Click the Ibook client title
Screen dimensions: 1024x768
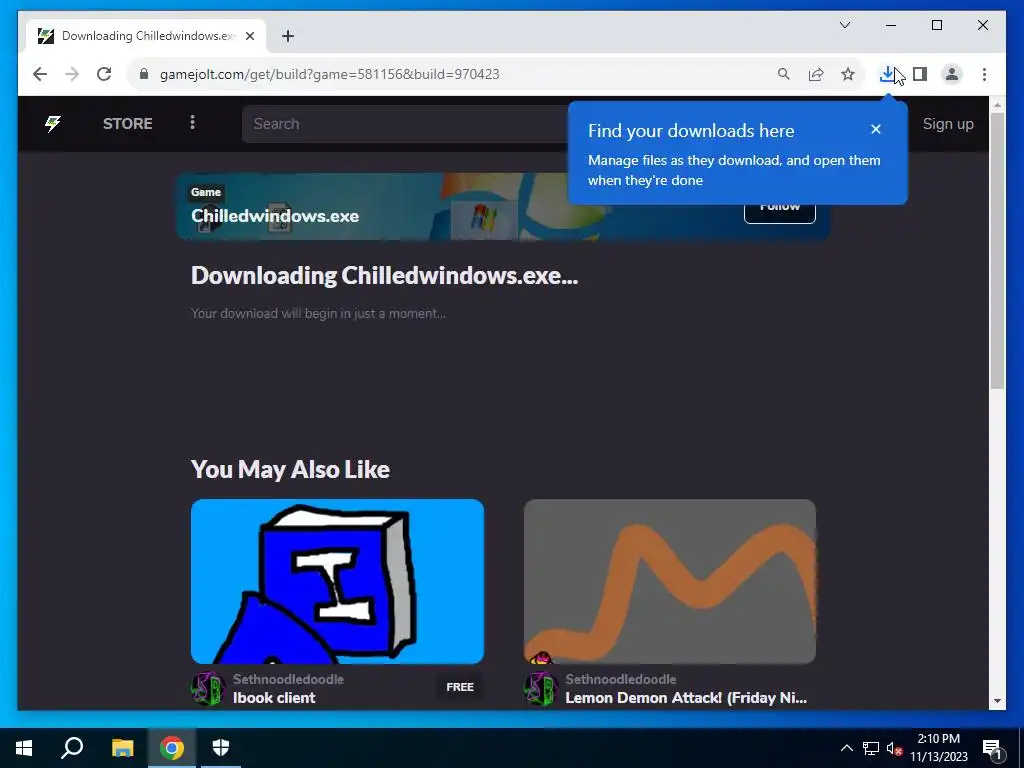click(x=274, y=697)
